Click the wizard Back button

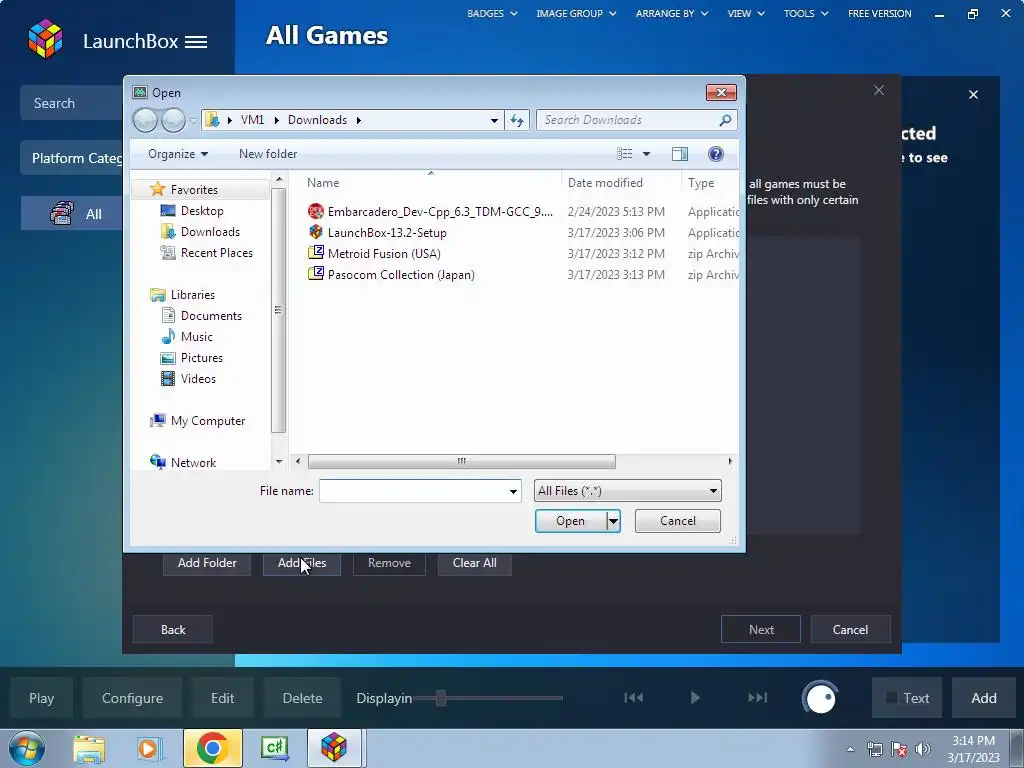173,630
